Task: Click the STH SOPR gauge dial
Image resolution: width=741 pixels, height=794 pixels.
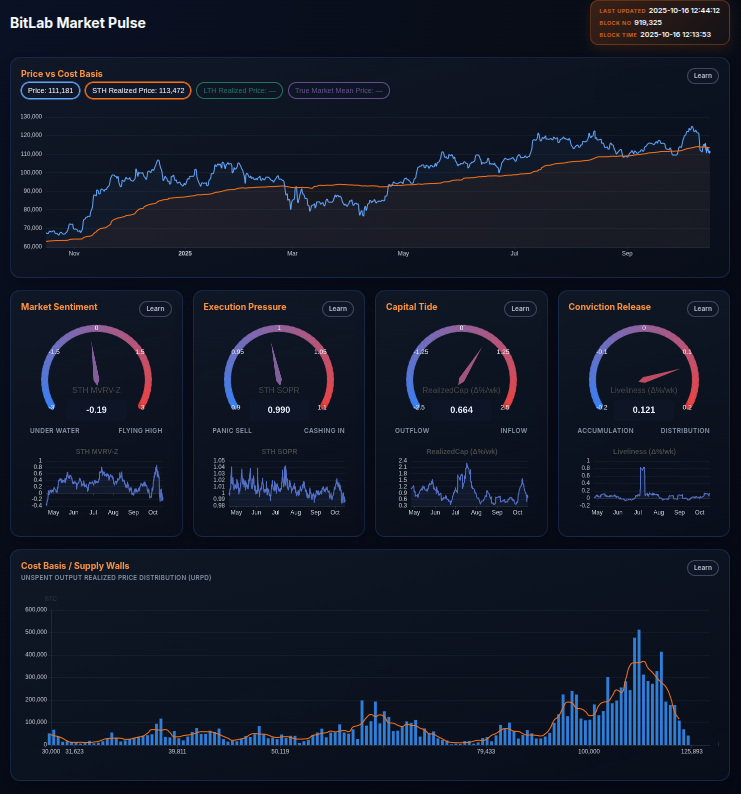Action: pyautogui.click(x=279, y=368)
